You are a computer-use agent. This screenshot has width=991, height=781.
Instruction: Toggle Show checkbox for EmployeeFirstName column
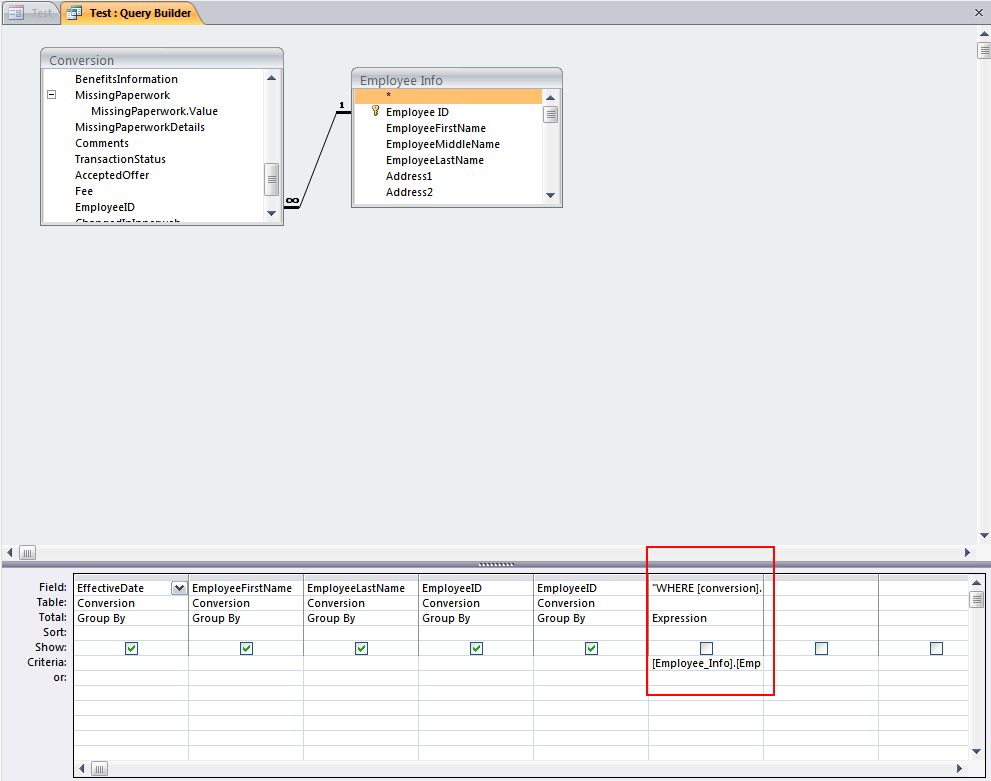pyautogui.click(x=246, y=648)
